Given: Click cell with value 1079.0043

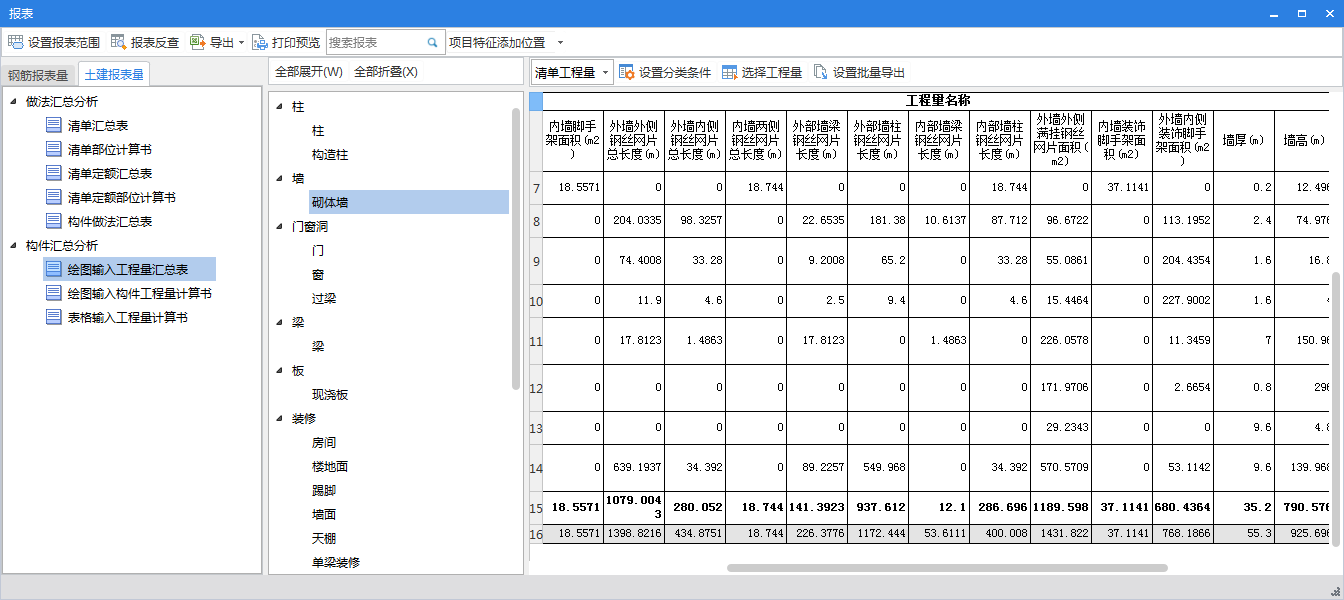Looking at the screenshot, I should click(634, 508).
